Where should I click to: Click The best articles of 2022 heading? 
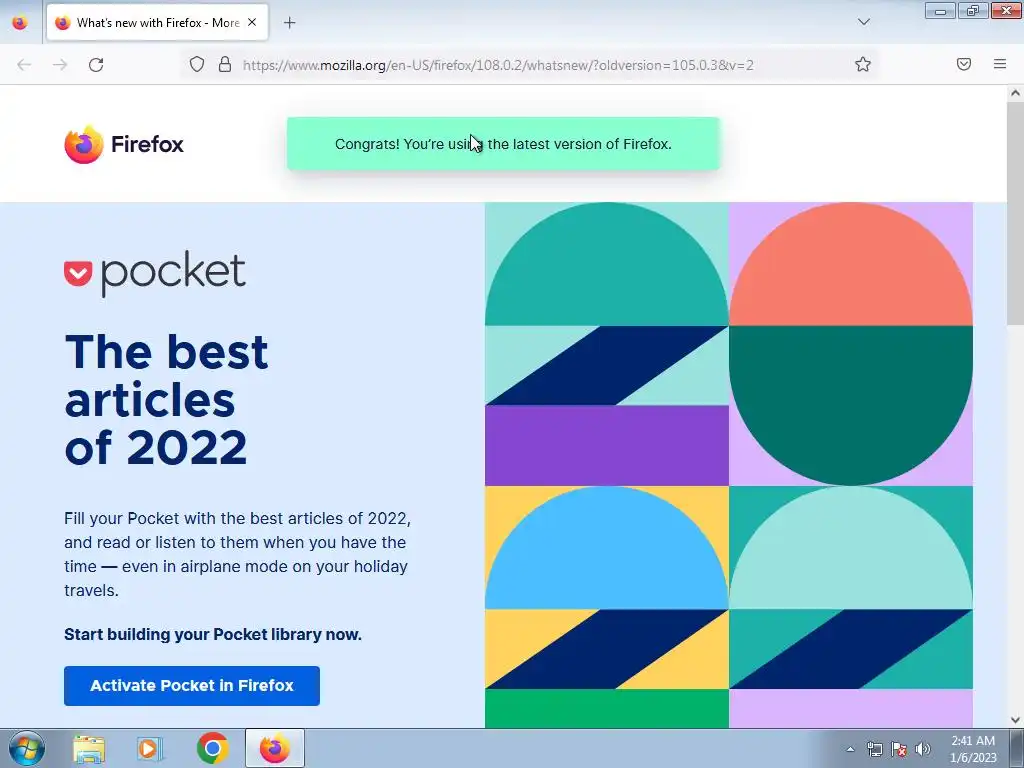167,400
